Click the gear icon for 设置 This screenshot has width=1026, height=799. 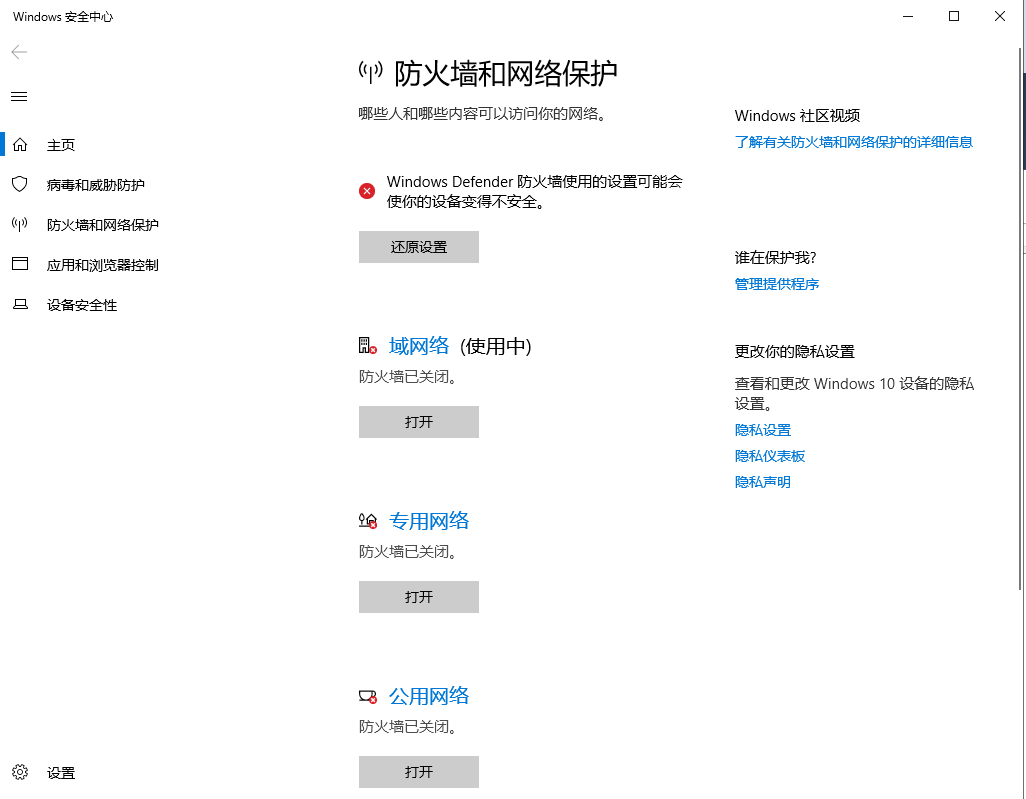pos(20,772)
